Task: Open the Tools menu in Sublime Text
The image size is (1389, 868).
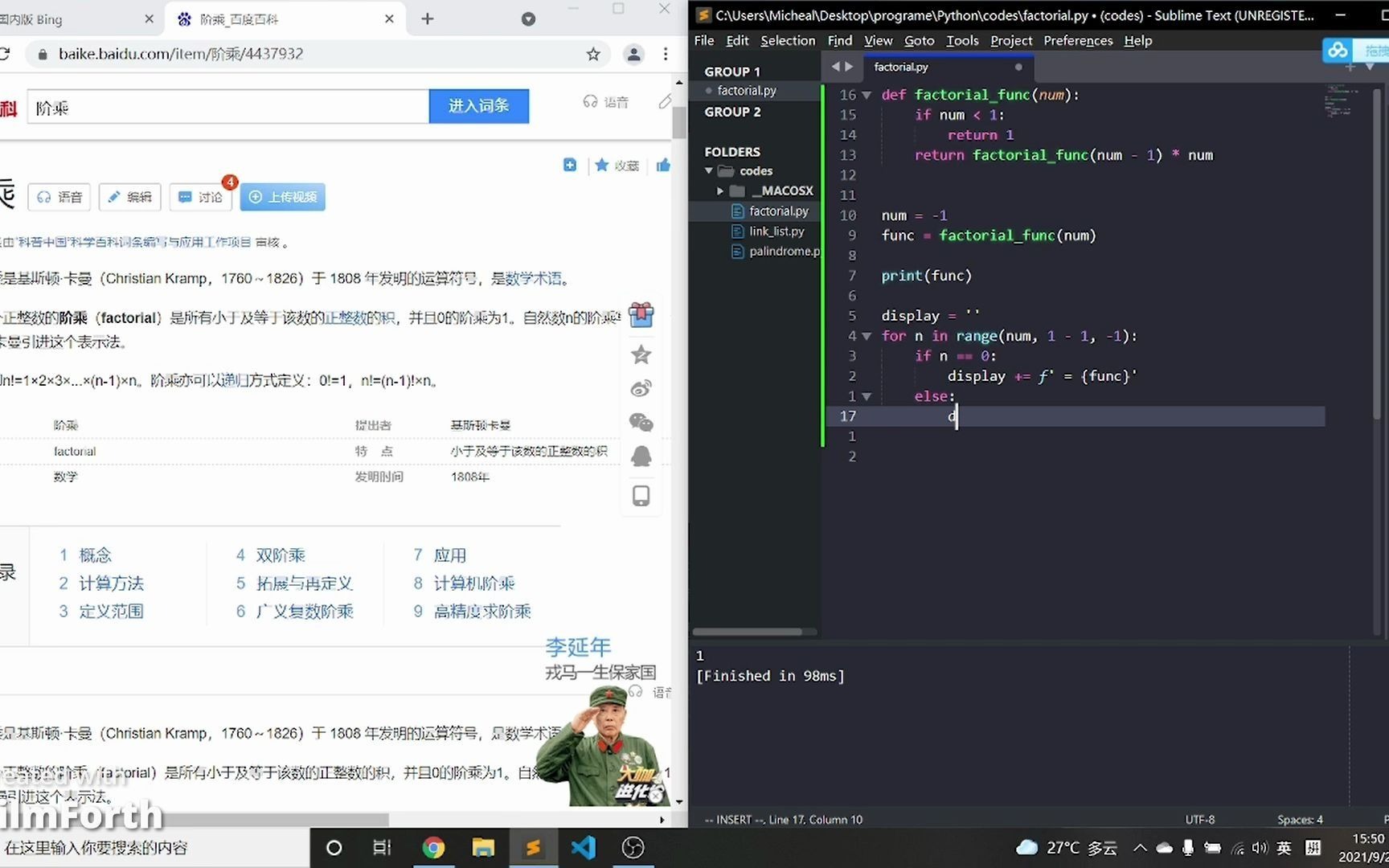Action: tap(962, 40)
